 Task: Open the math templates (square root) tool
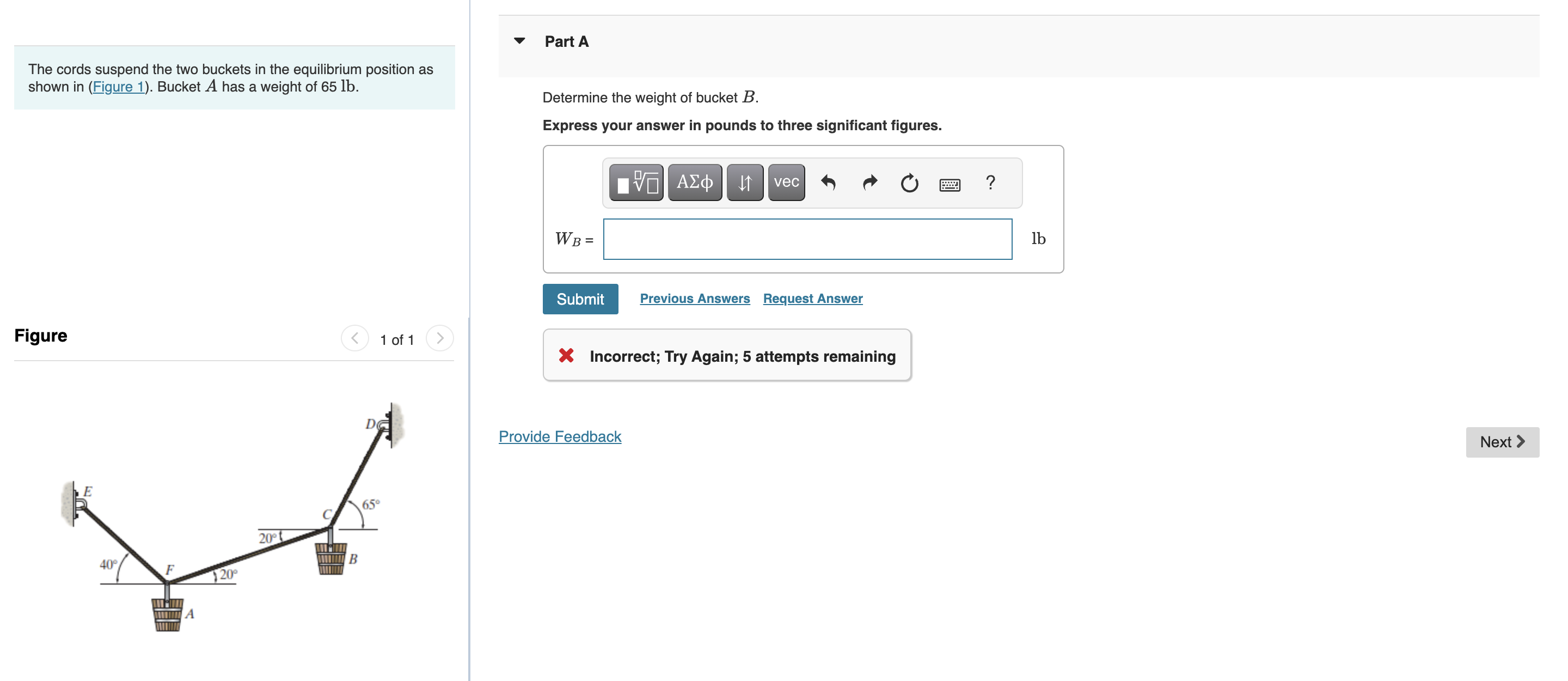[x=635, y=182]
